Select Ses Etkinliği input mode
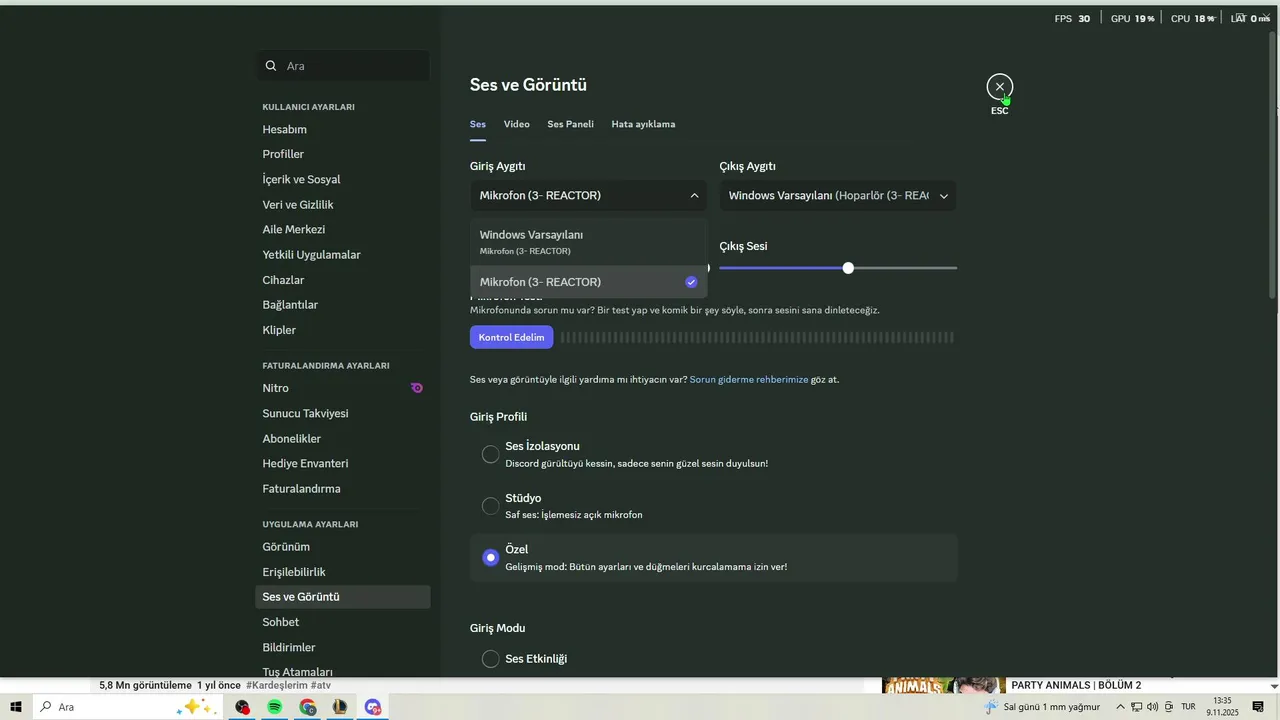 (x=490, y=659)
